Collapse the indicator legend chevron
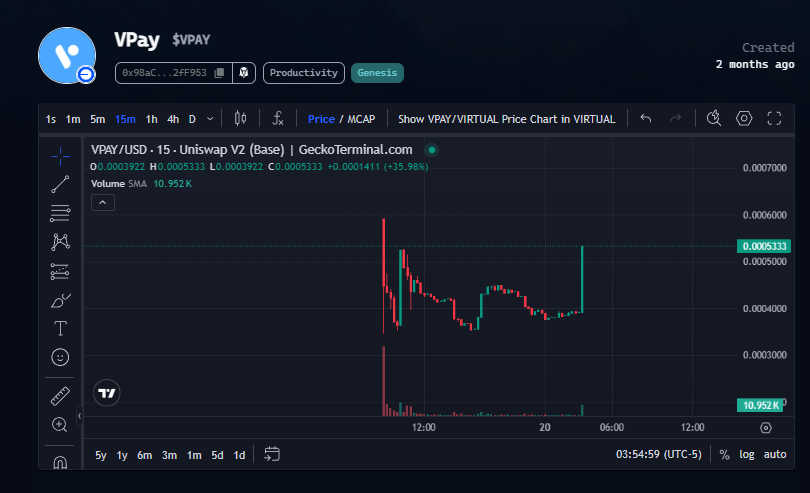 pyautogui.click(x=103, y=203)
